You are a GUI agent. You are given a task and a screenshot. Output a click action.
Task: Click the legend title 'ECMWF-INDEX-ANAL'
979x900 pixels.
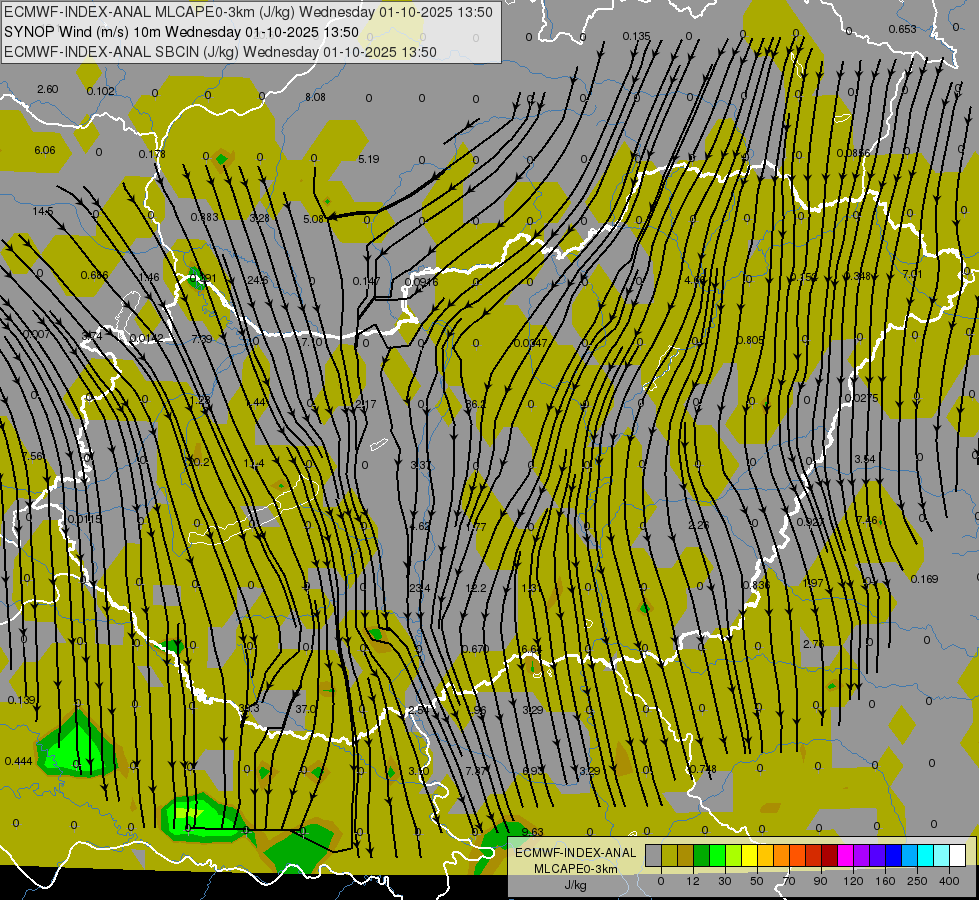575,853
